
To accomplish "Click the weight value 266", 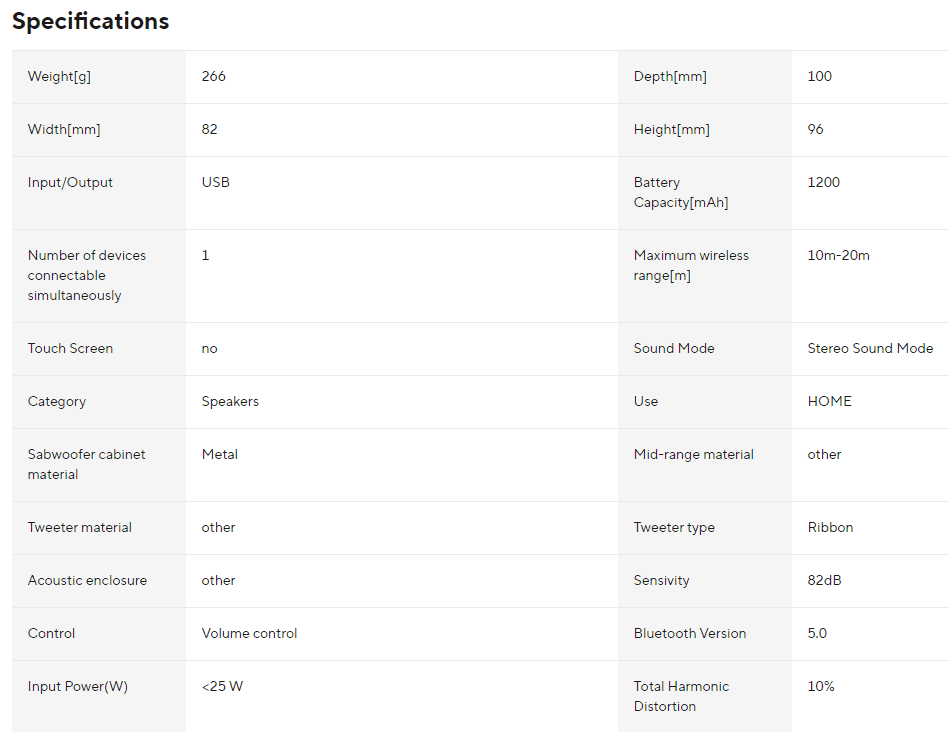I will point(214,76).
